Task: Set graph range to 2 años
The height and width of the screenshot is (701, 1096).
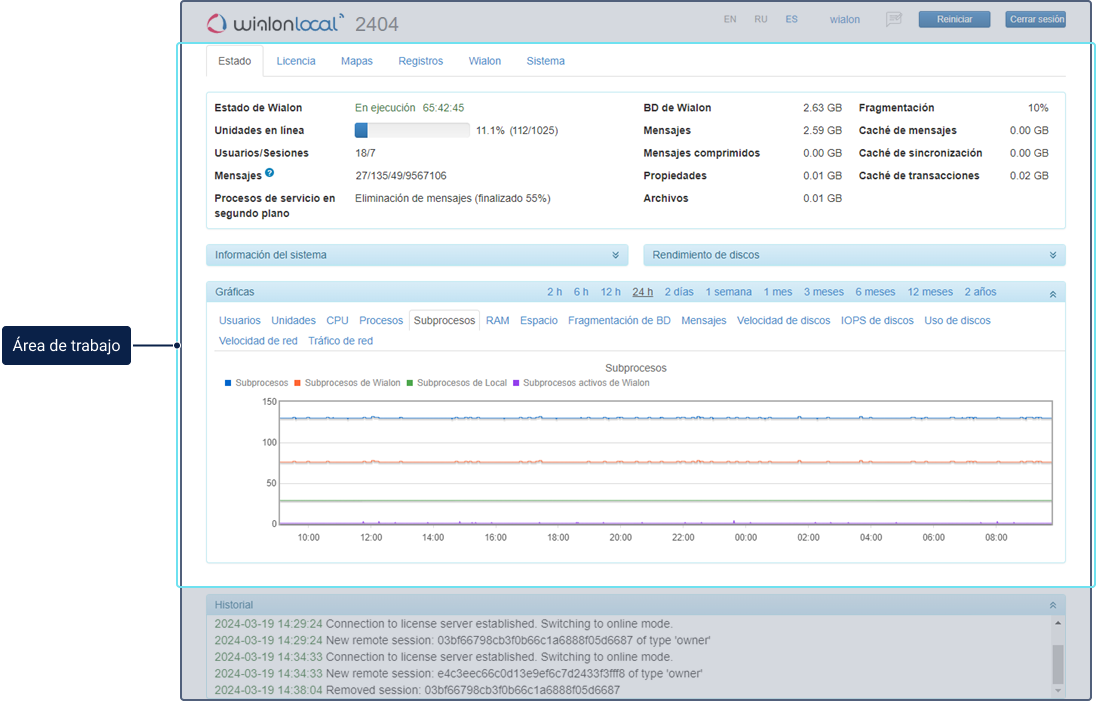Action: 980,292
